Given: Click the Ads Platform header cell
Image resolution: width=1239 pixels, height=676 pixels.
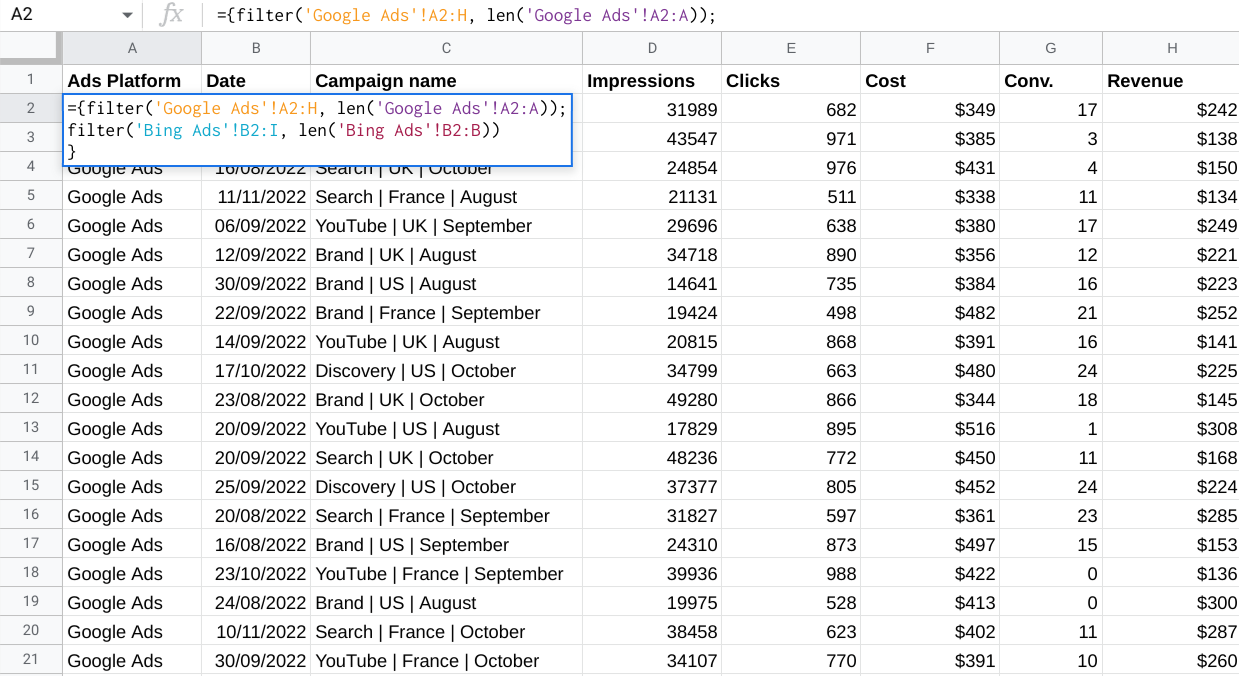Looking at the screenshot, I should (x=132, y=81).
